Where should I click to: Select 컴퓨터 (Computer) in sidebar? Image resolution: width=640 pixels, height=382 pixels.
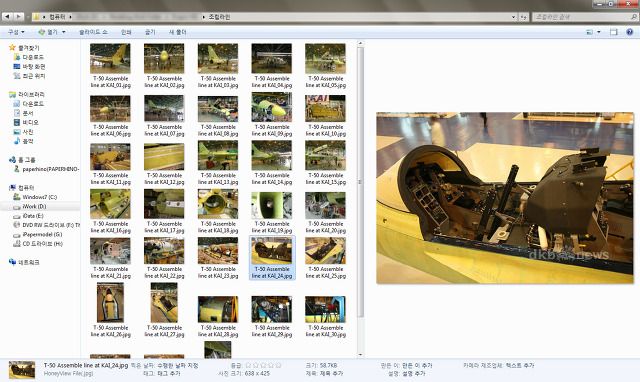22,188
